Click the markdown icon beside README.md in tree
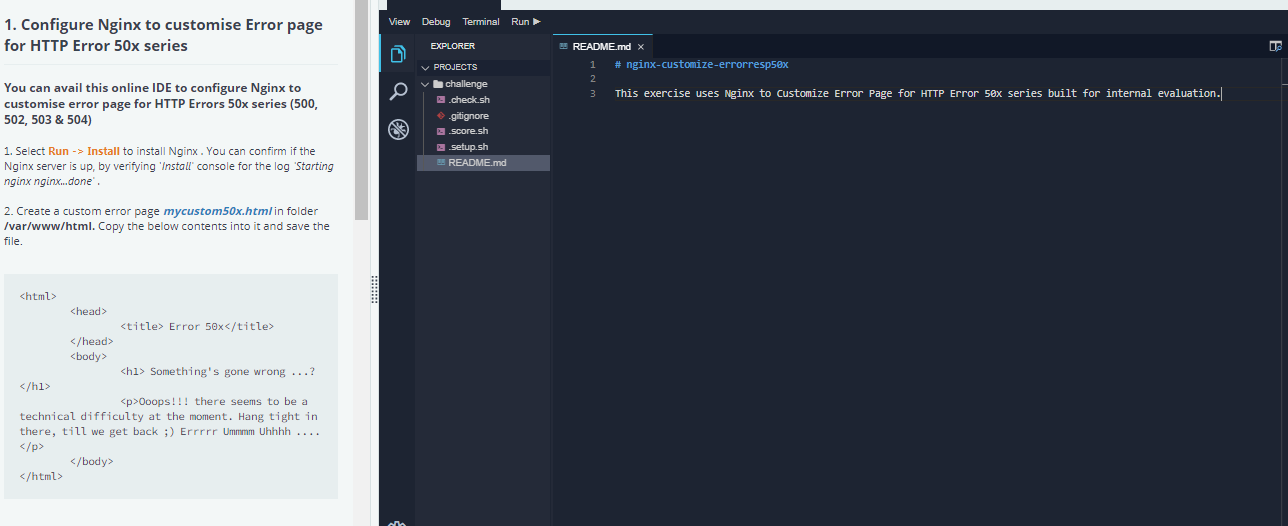This screenshot has width=1288, height=526. coord(440,162)
